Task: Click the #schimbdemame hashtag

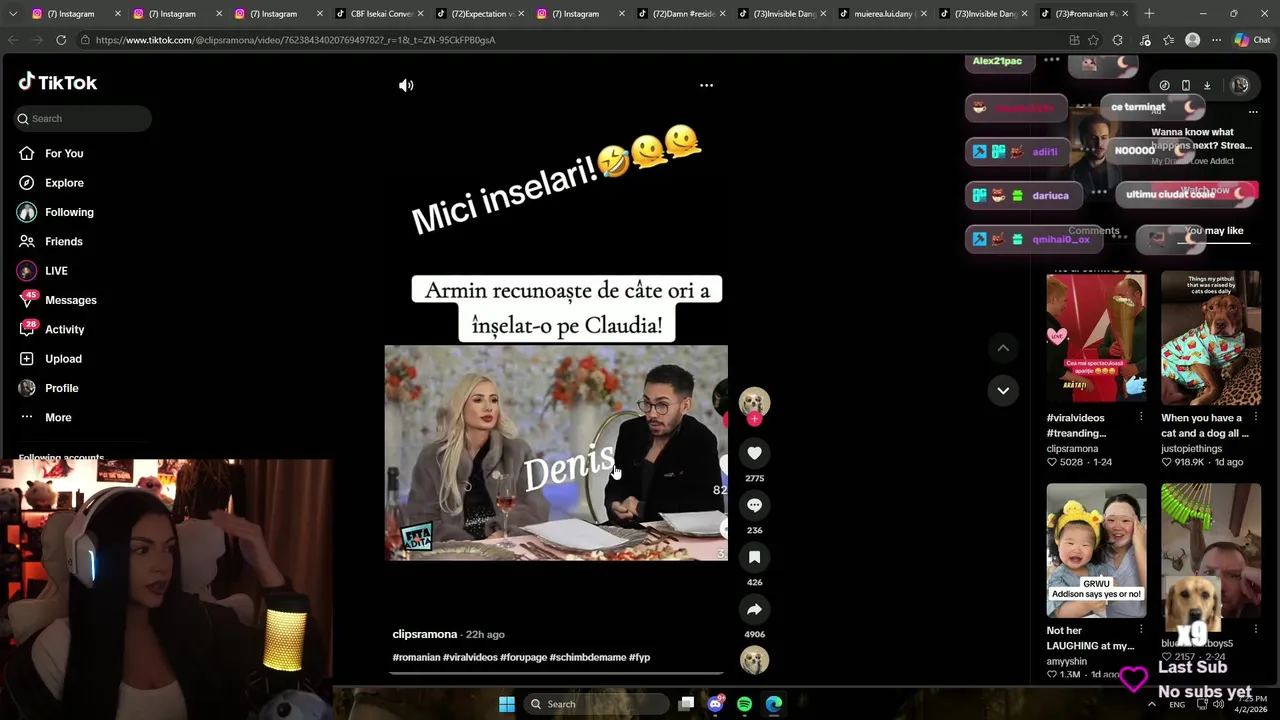Action: (587, 657)
